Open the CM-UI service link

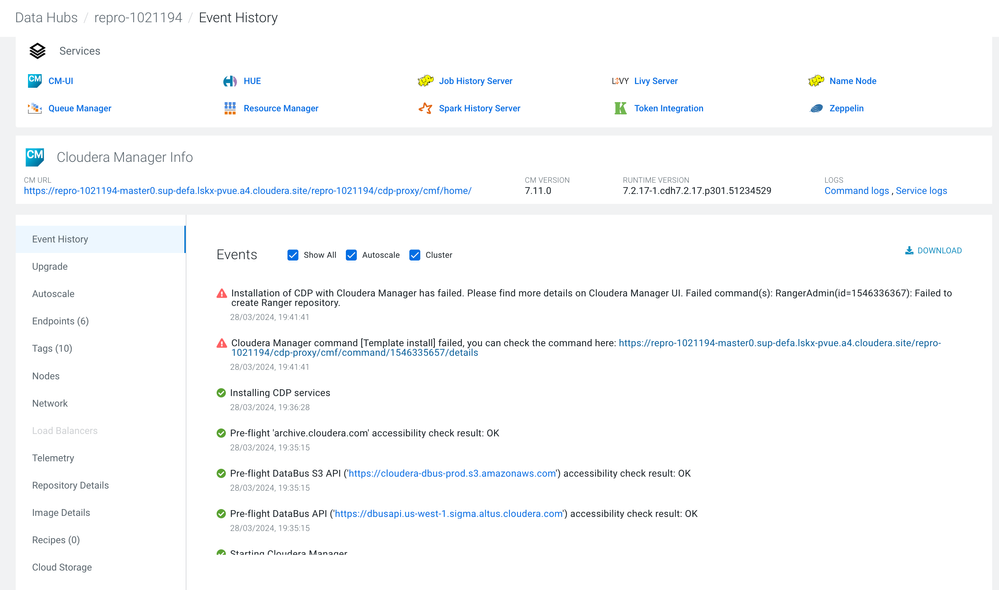[x=61, y=81]
